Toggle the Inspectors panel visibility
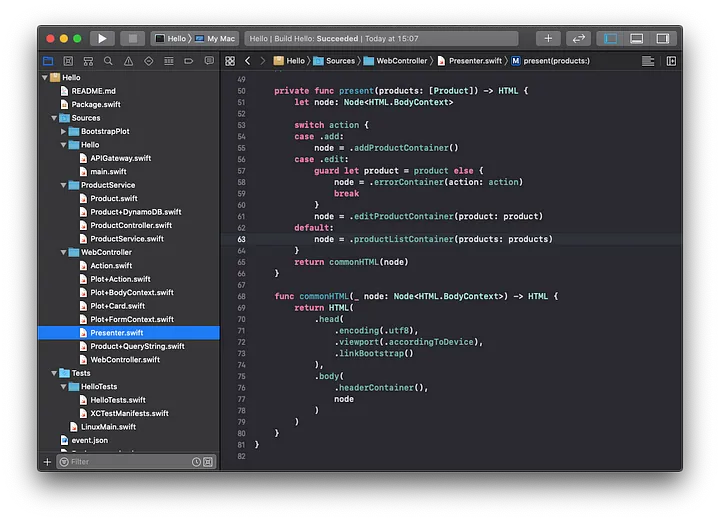Viewport: 720px width, 521px height. [662, 39]
